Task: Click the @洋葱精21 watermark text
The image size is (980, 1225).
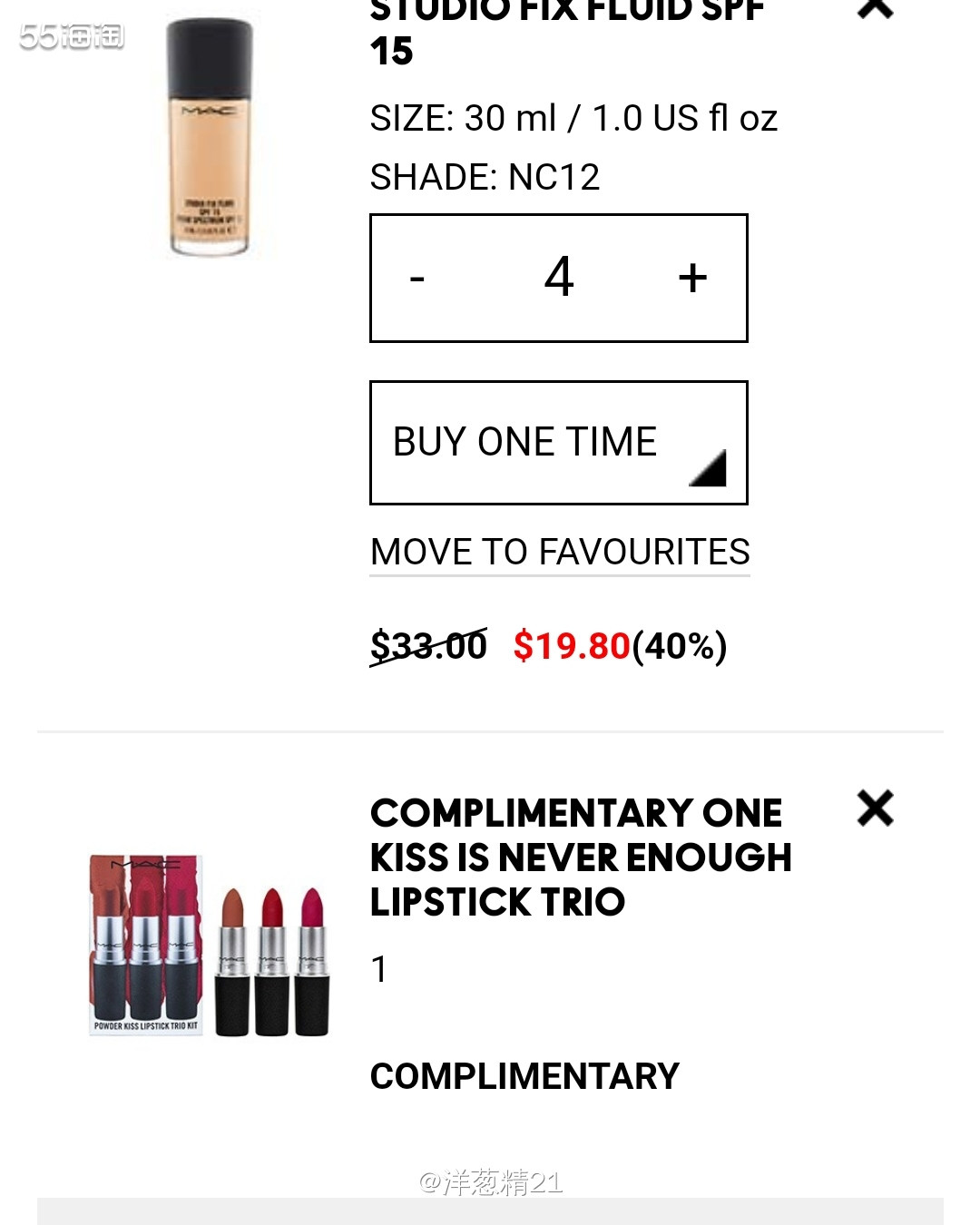Action: [x=491, y=1182]
